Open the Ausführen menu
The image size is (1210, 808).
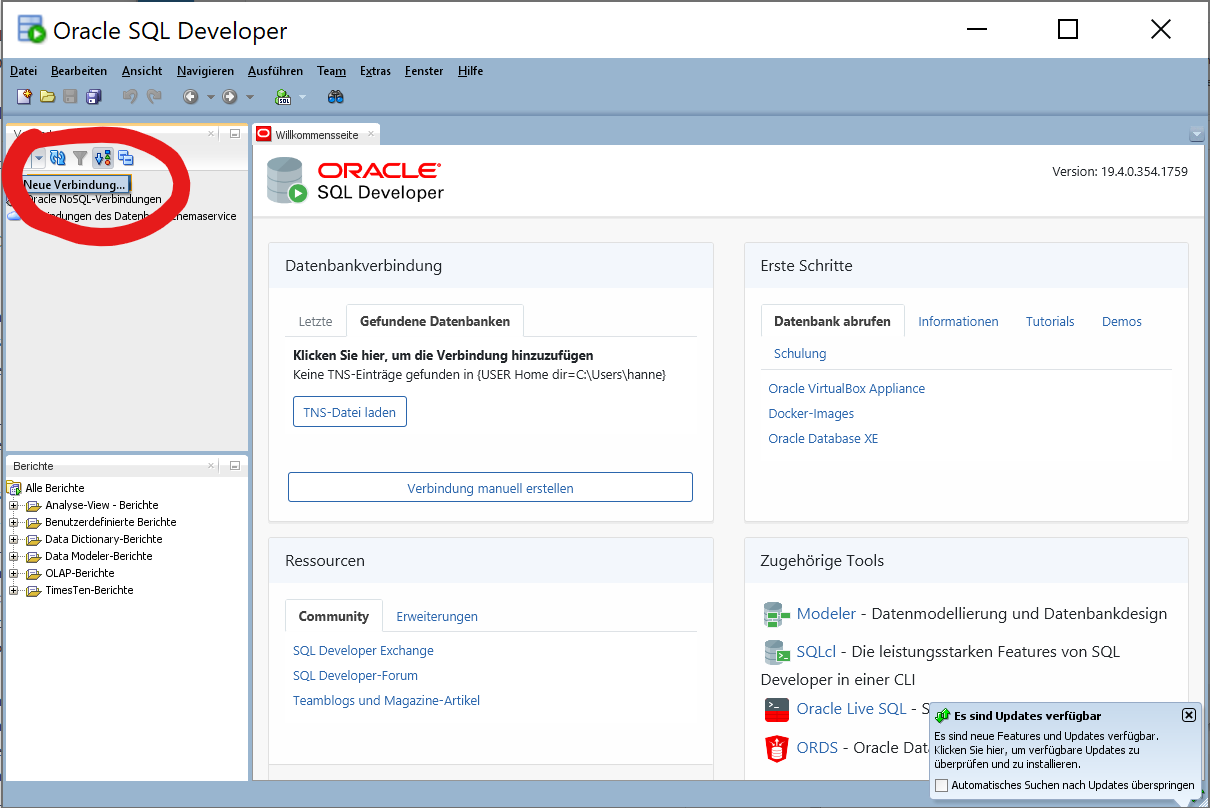[x=275, y=71]
